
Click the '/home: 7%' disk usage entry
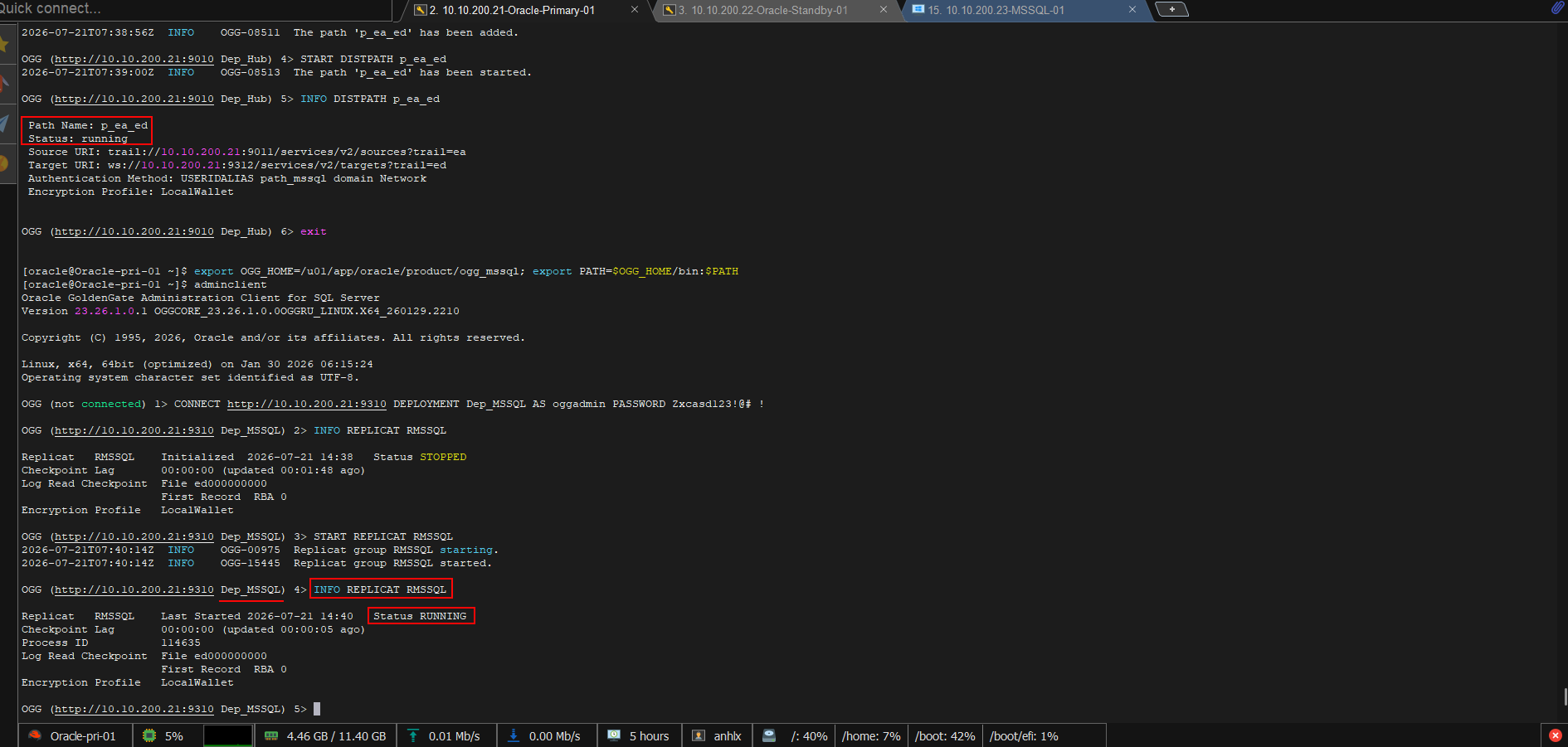871,735
